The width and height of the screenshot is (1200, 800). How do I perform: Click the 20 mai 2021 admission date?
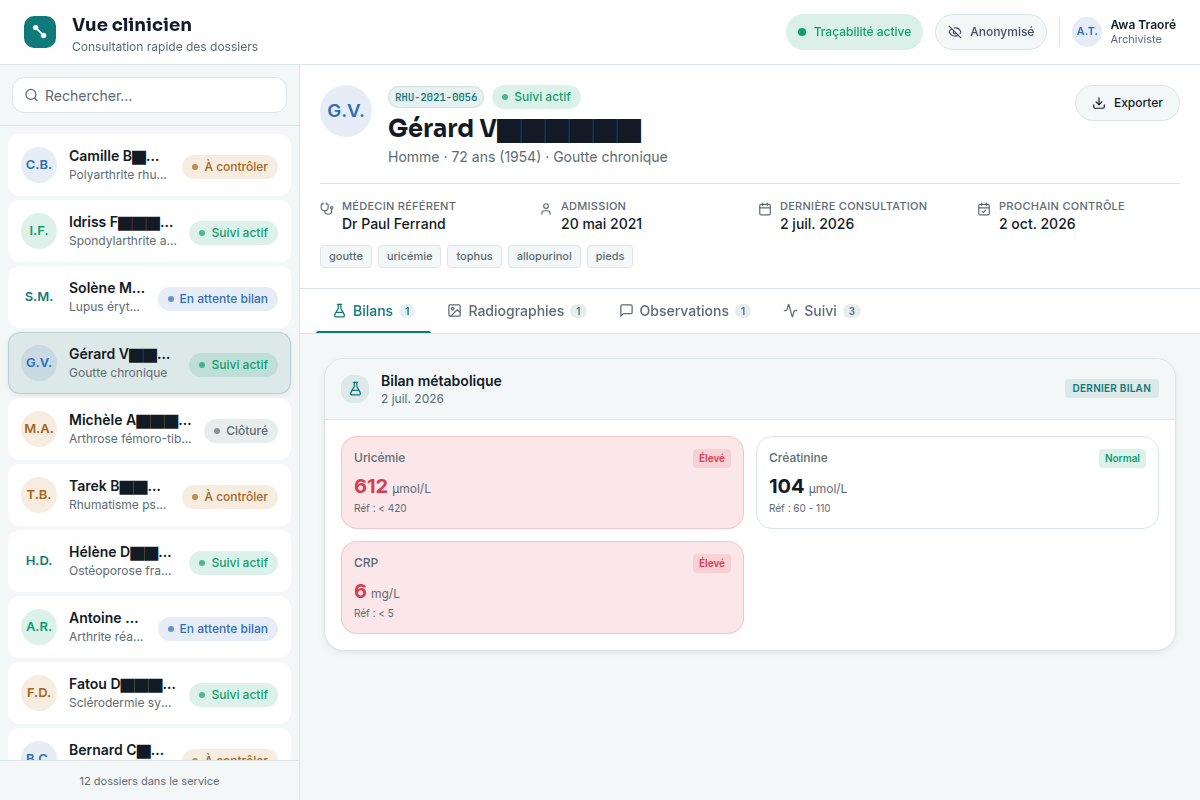tap(601, 224)
